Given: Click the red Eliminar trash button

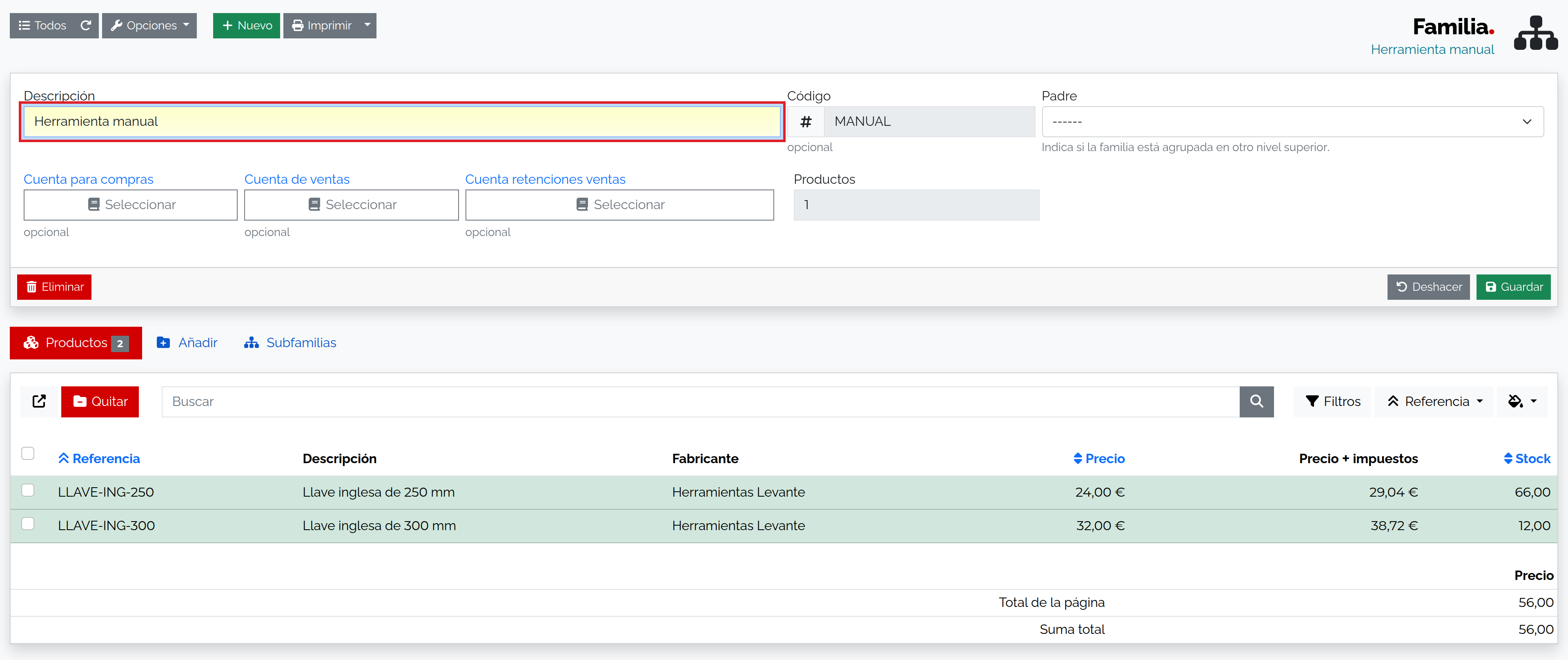Looking at the screenshot, I should (x=54, y=287).
